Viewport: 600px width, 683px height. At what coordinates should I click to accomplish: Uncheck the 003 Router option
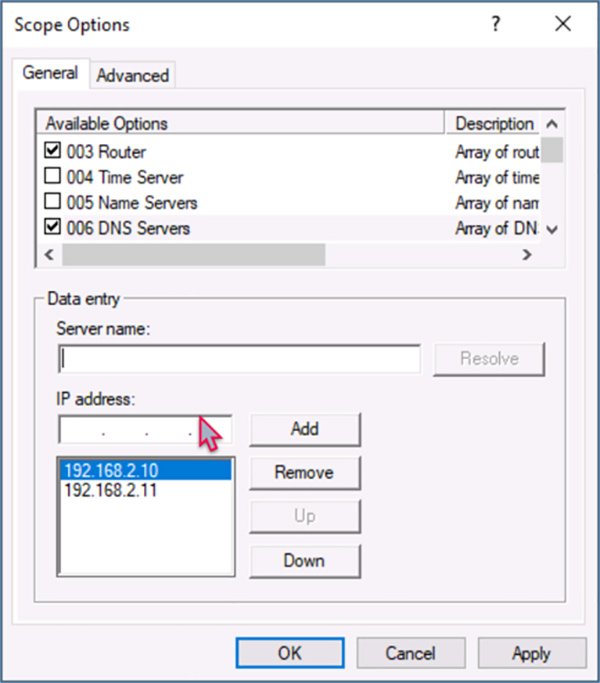[x=53, y=152]
